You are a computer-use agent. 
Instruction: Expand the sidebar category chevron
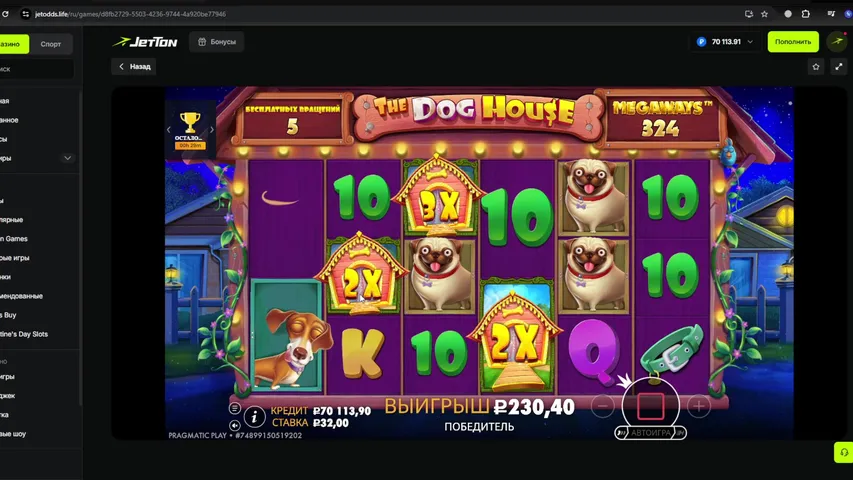tap(67, 158)
